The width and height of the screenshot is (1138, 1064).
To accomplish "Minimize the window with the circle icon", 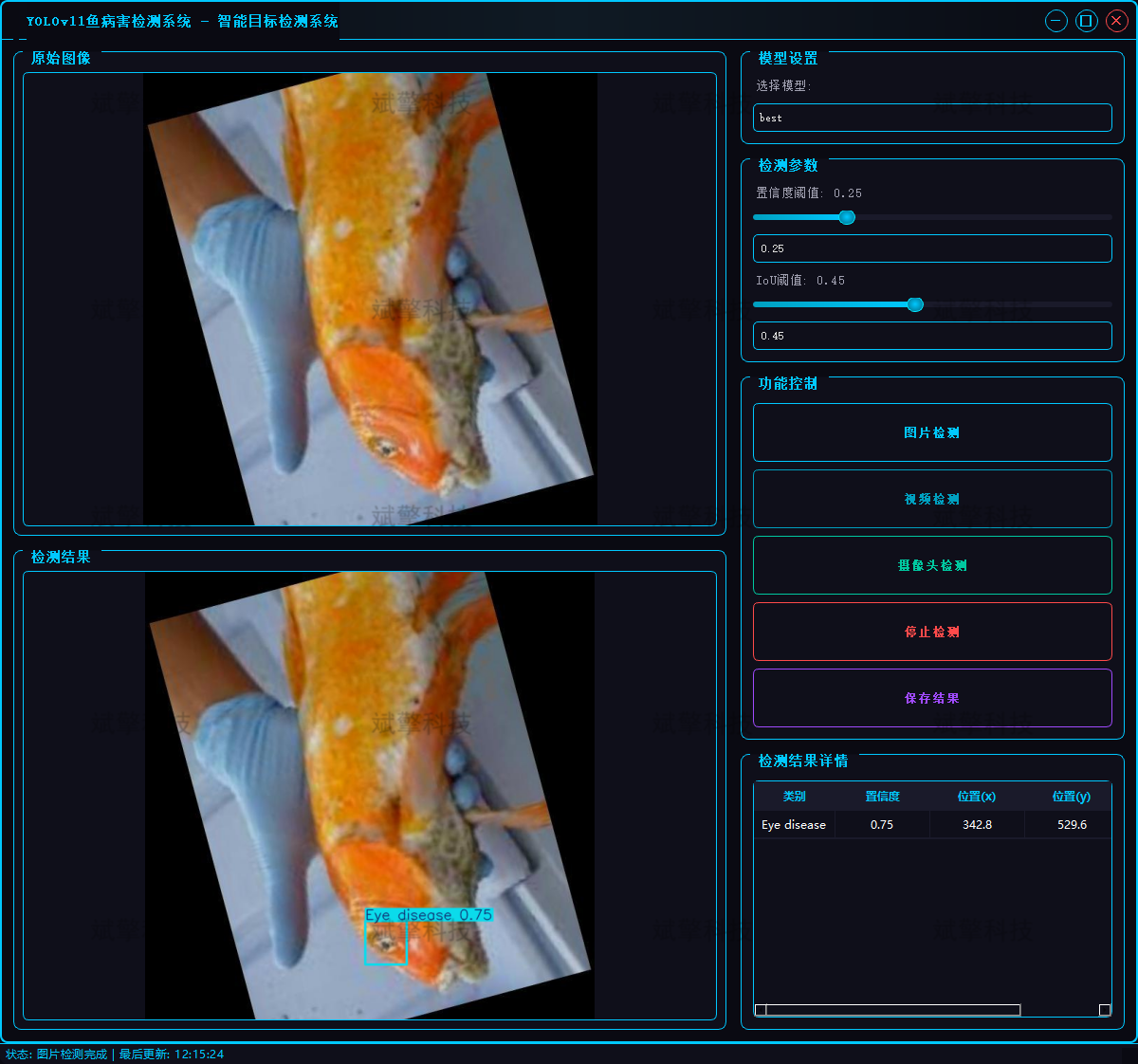I will [1056, 21].
